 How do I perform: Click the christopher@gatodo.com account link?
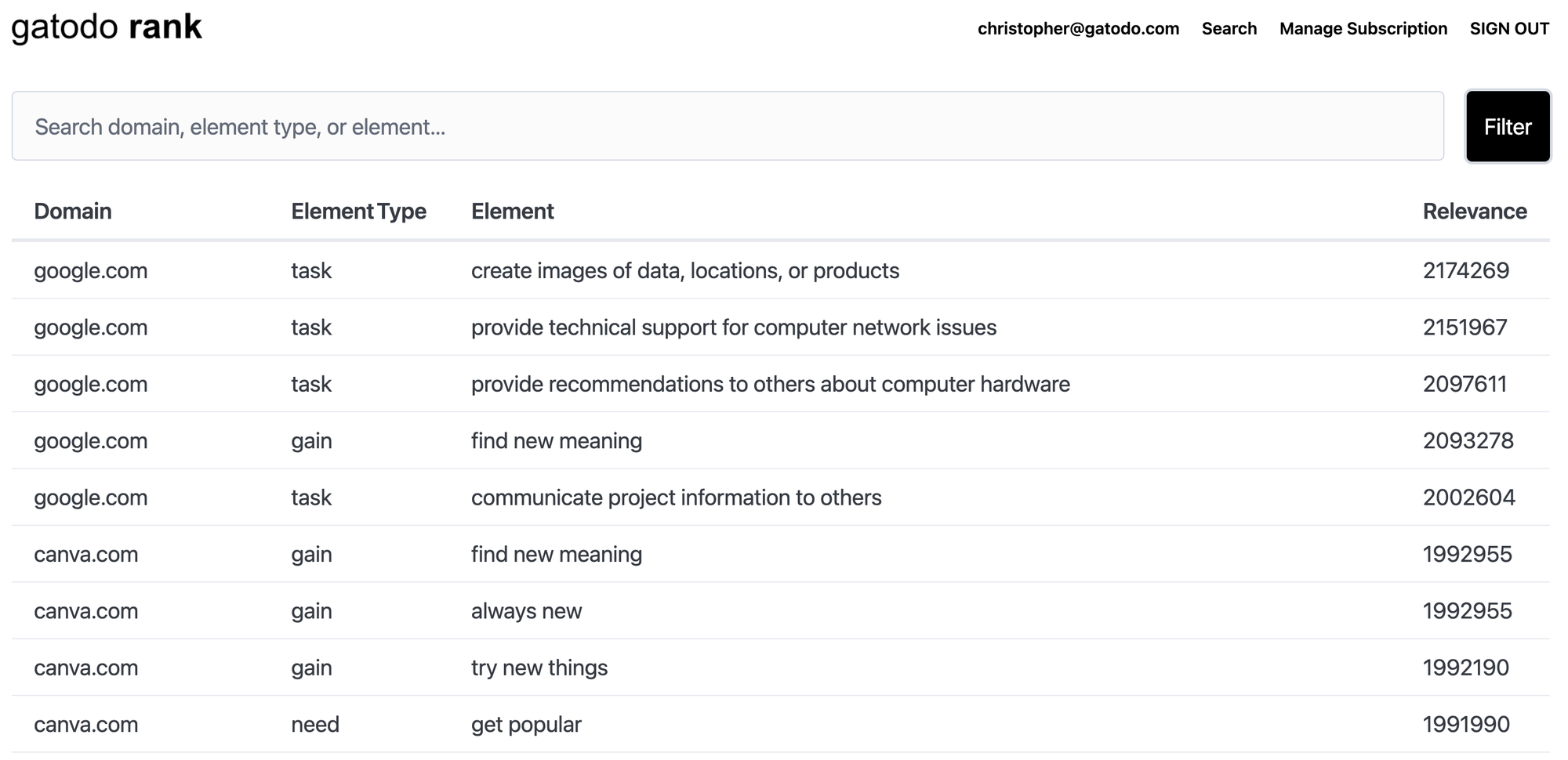(x=1078, y=29)
